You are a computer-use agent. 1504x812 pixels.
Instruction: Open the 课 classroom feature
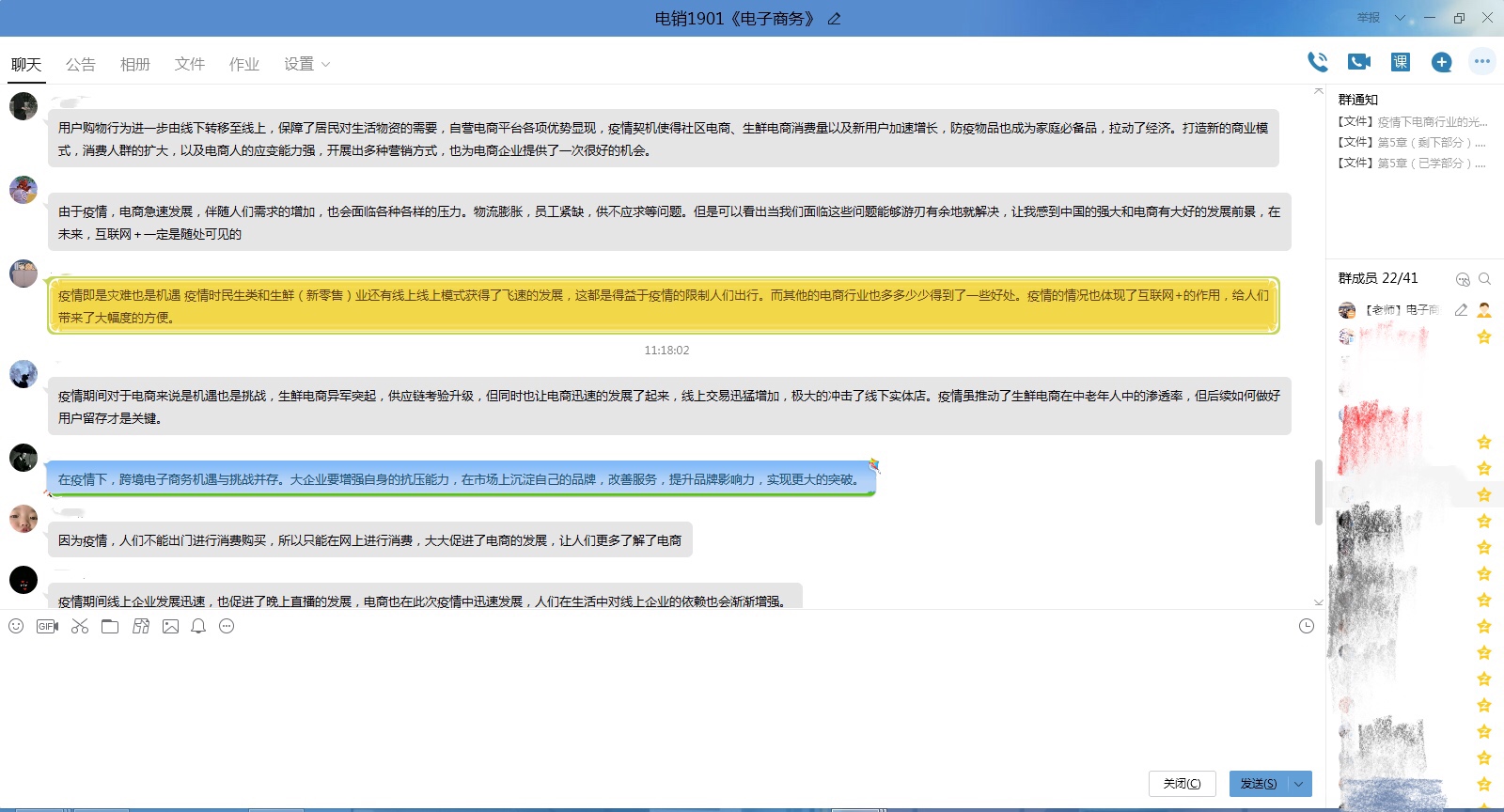pos(1401,62)
